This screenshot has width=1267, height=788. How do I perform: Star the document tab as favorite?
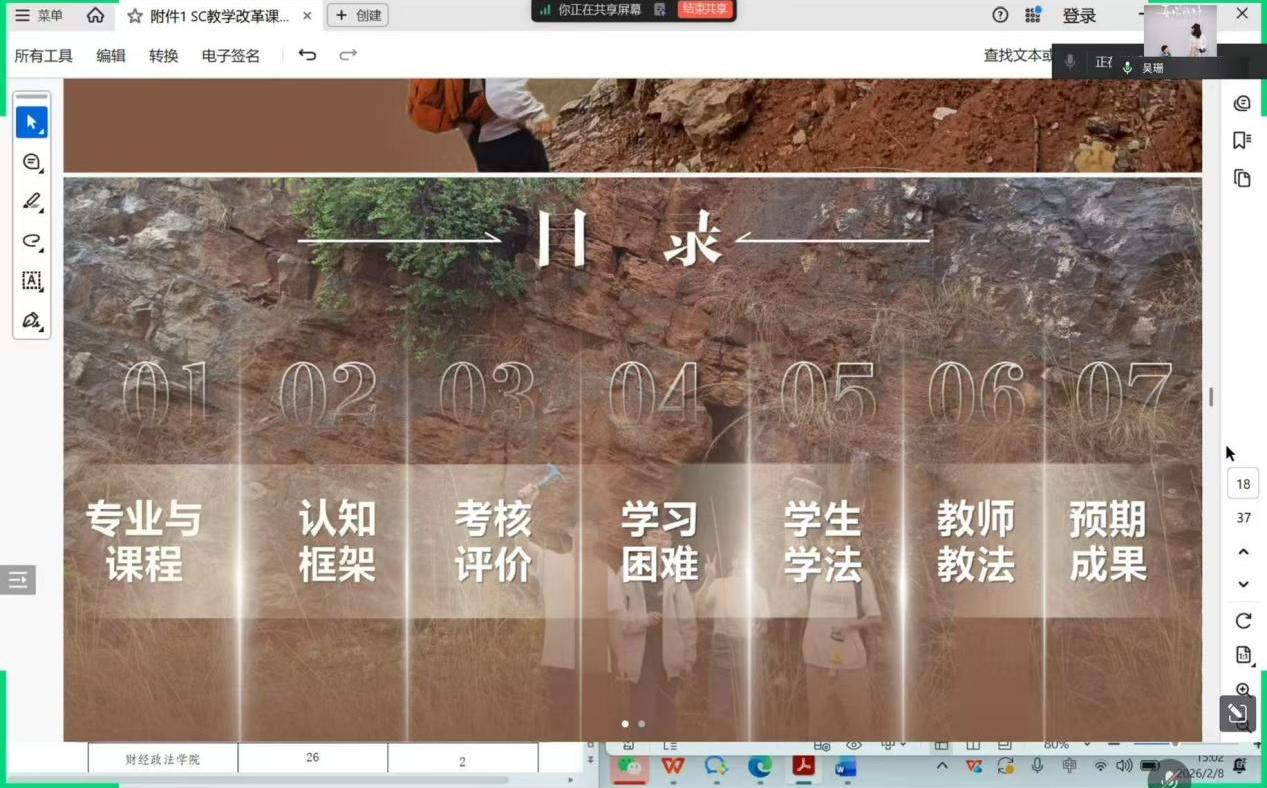tap(135, 16)
